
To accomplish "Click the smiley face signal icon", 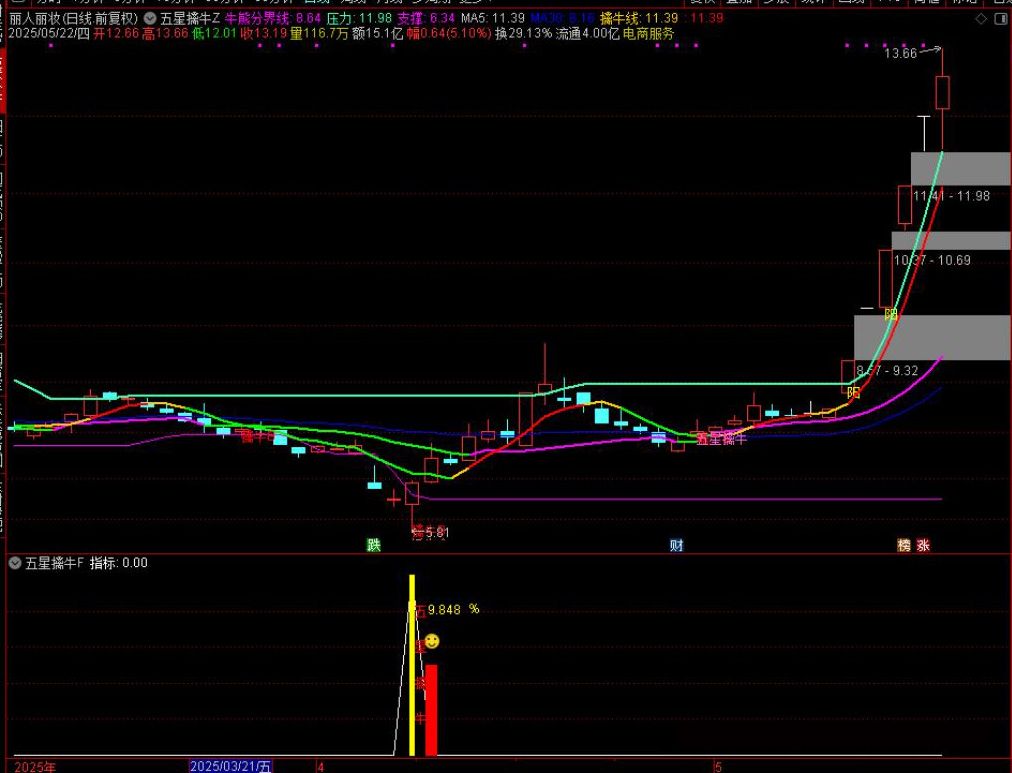I will [x=431, y=641].
